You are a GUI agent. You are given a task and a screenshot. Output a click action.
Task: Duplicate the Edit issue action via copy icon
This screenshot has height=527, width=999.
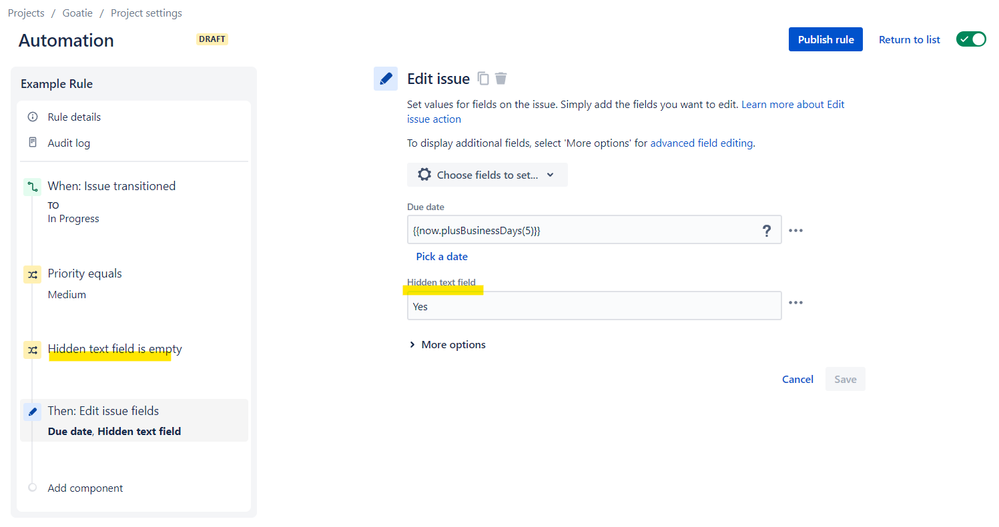484,78
